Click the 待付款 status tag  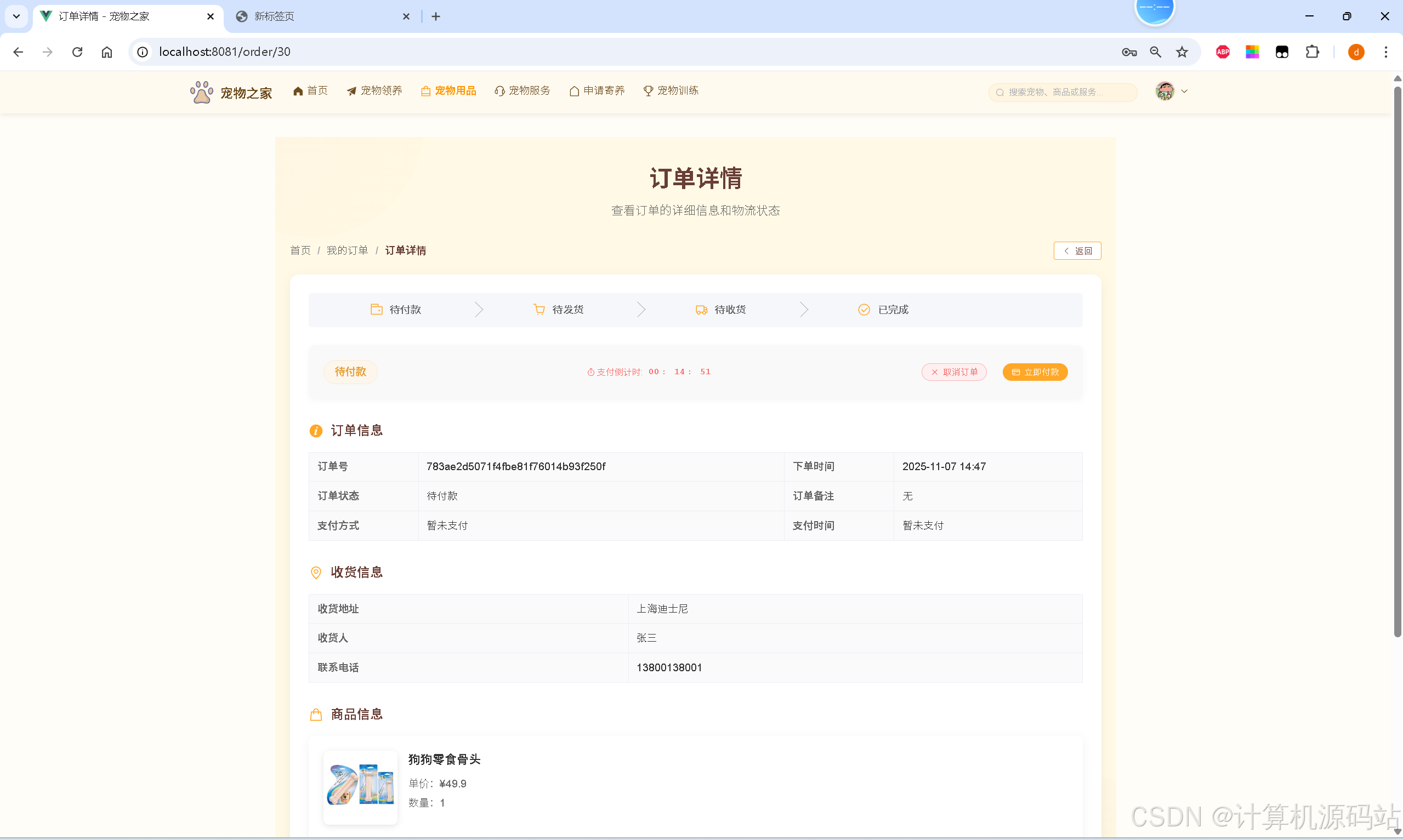click(x=350, y=372)
